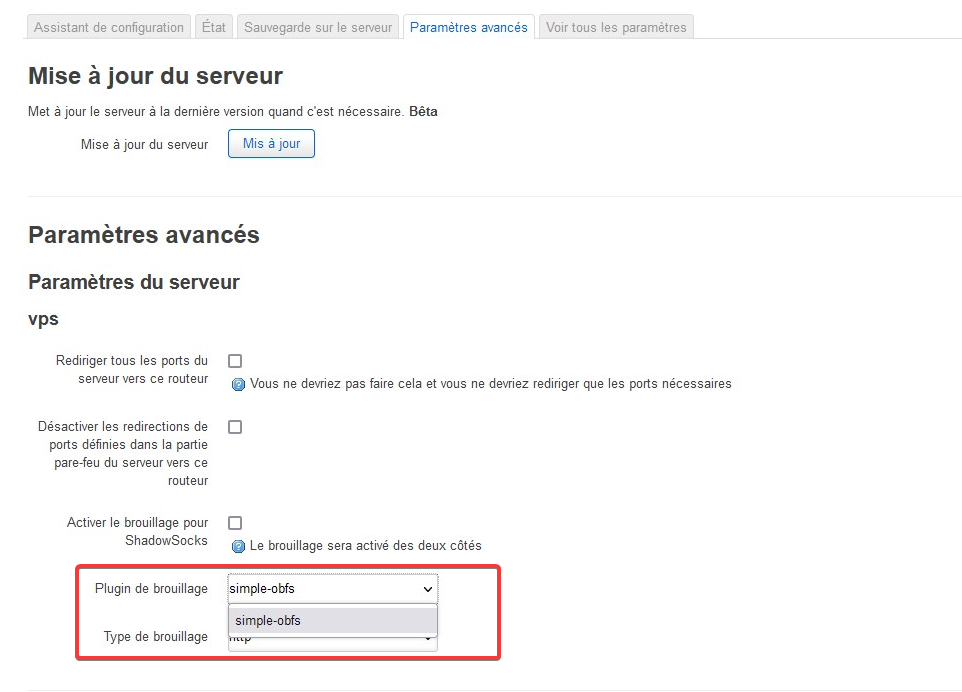Click the Paramètres avancés main heading
The image size is (962, 692).
pos(144,235)
